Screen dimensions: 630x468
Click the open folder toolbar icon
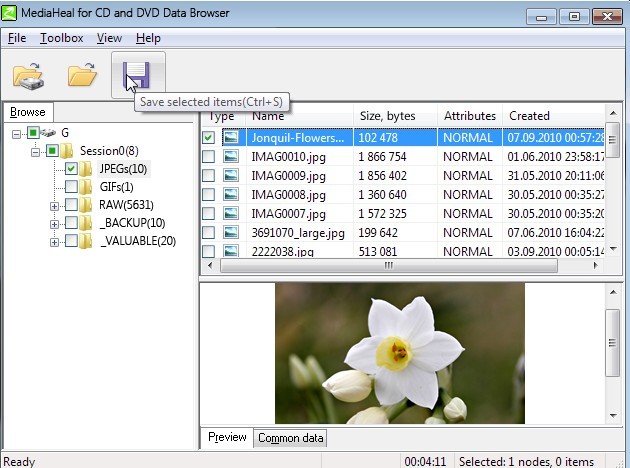click(x=82, y=75)
